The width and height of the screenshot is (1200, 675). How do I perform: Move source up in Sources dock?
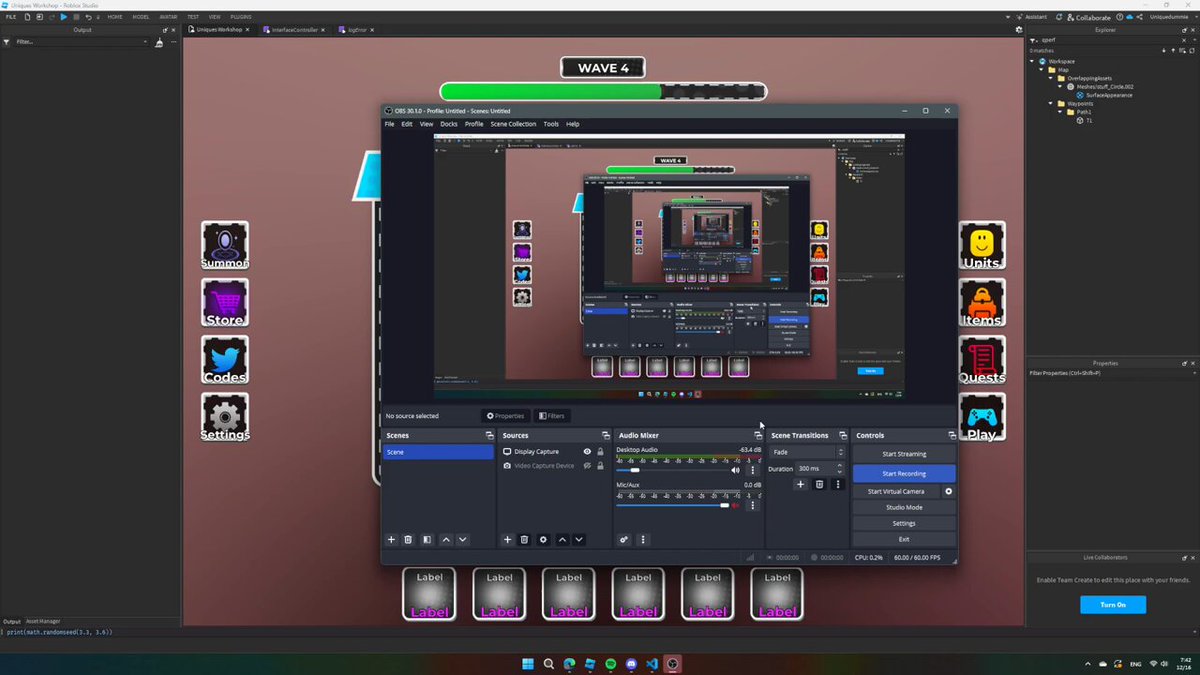point(562,539)
